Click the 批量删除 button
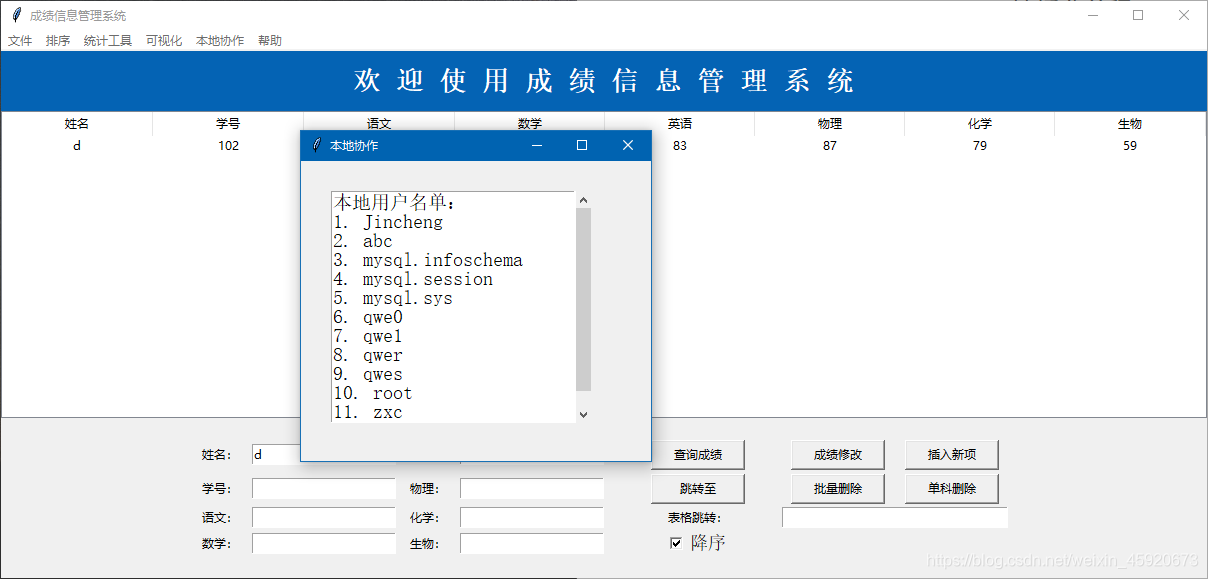 pyautogui.click(x=837, y=488)
